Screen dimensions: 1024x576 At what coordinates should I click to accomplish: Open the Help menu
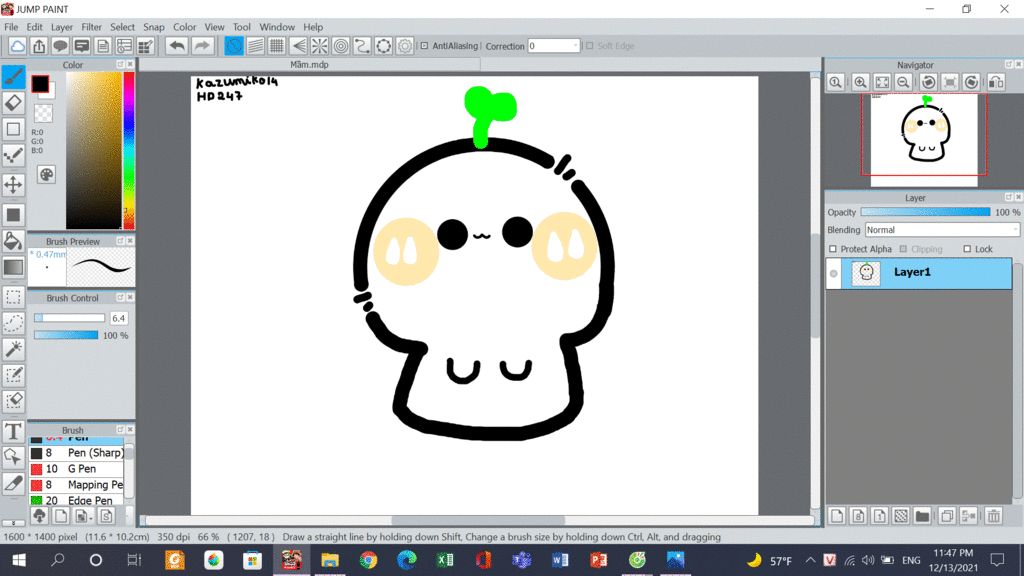point(313,27)
